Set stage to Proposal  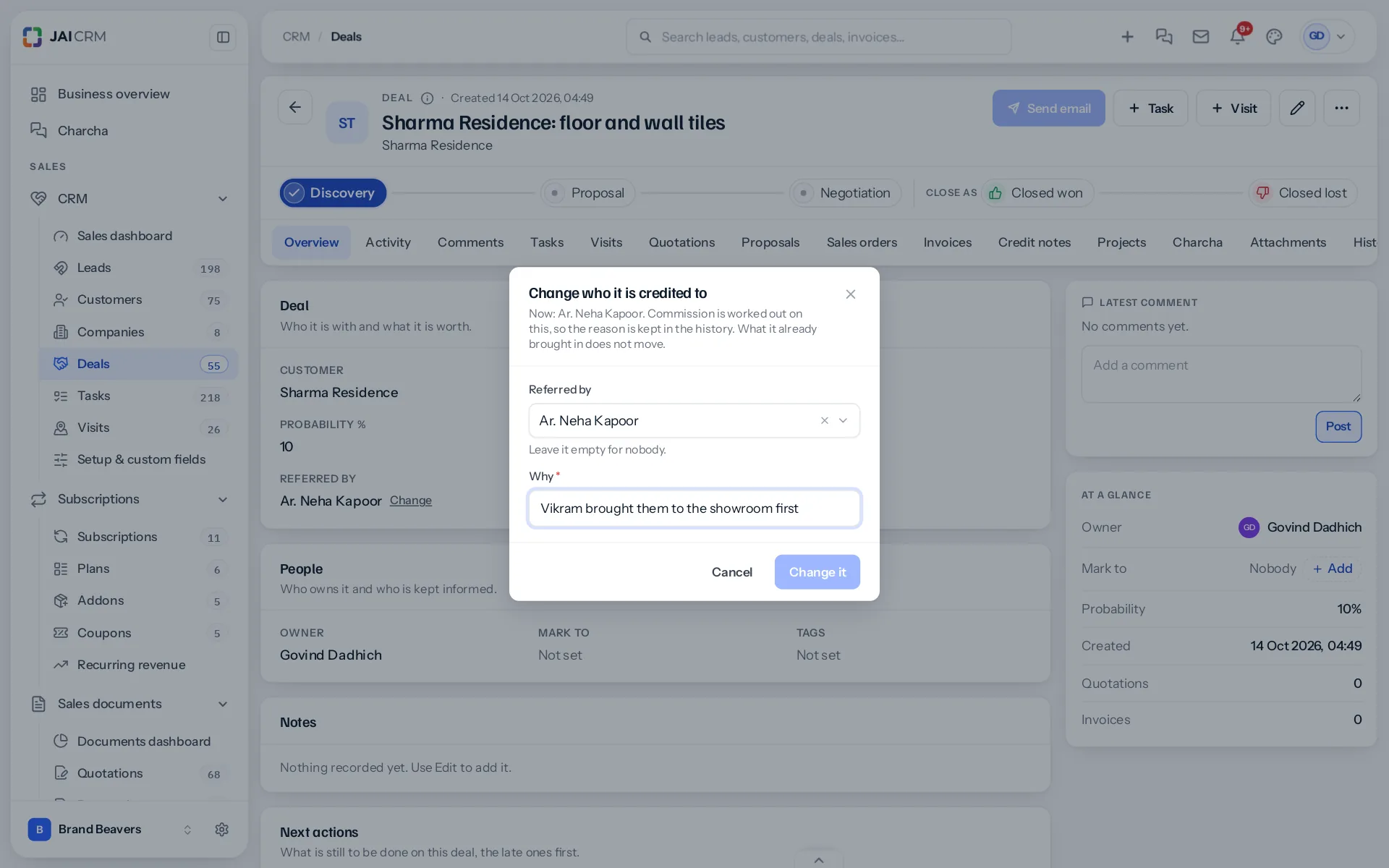(587, 193)
